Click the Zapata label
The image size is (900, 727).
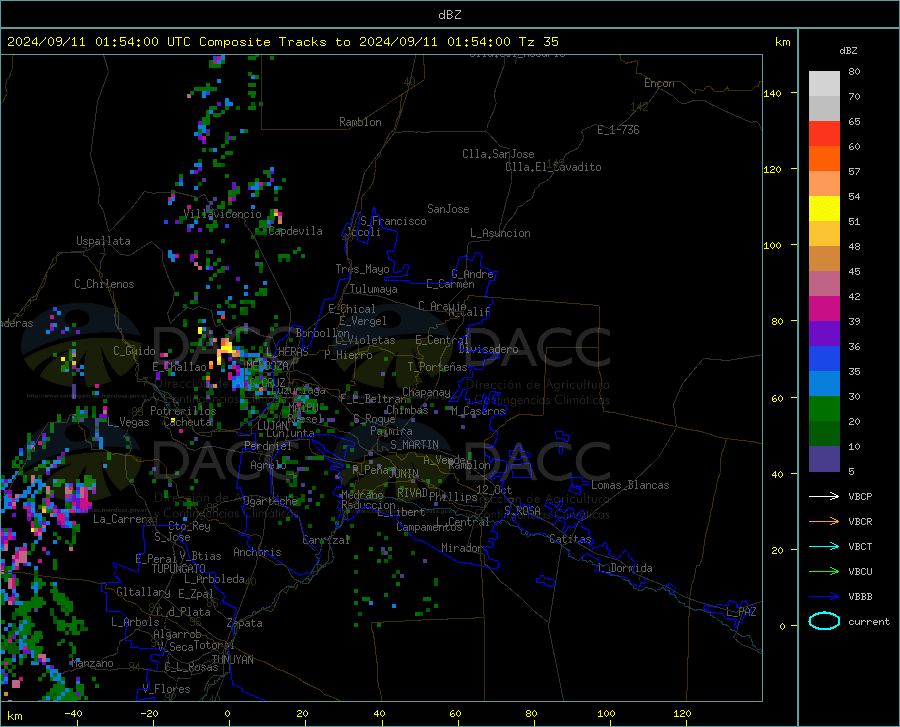click(245, 623)
